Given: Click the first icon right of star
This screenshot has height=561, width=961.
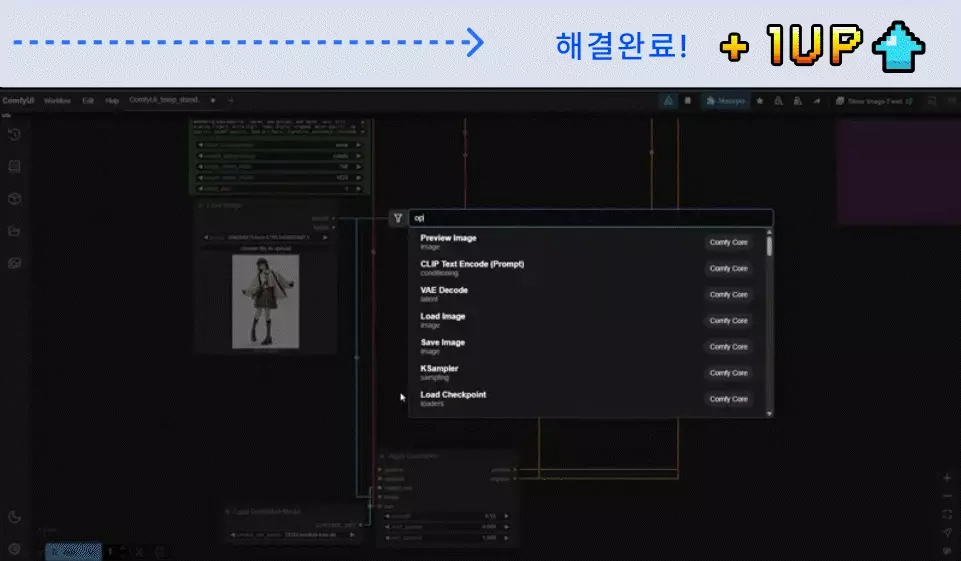Looking at the screenshot, I should tap(778, 101).
